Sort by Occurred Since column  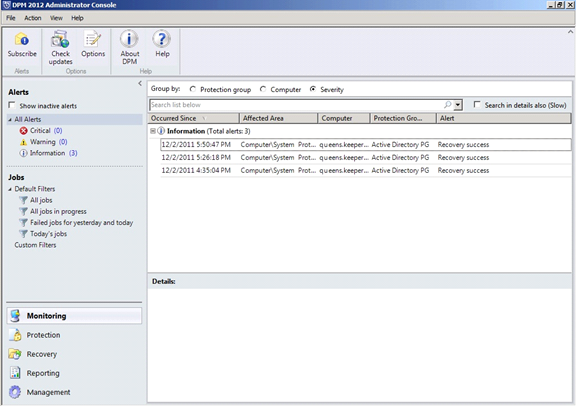click(x=194, y=118)
